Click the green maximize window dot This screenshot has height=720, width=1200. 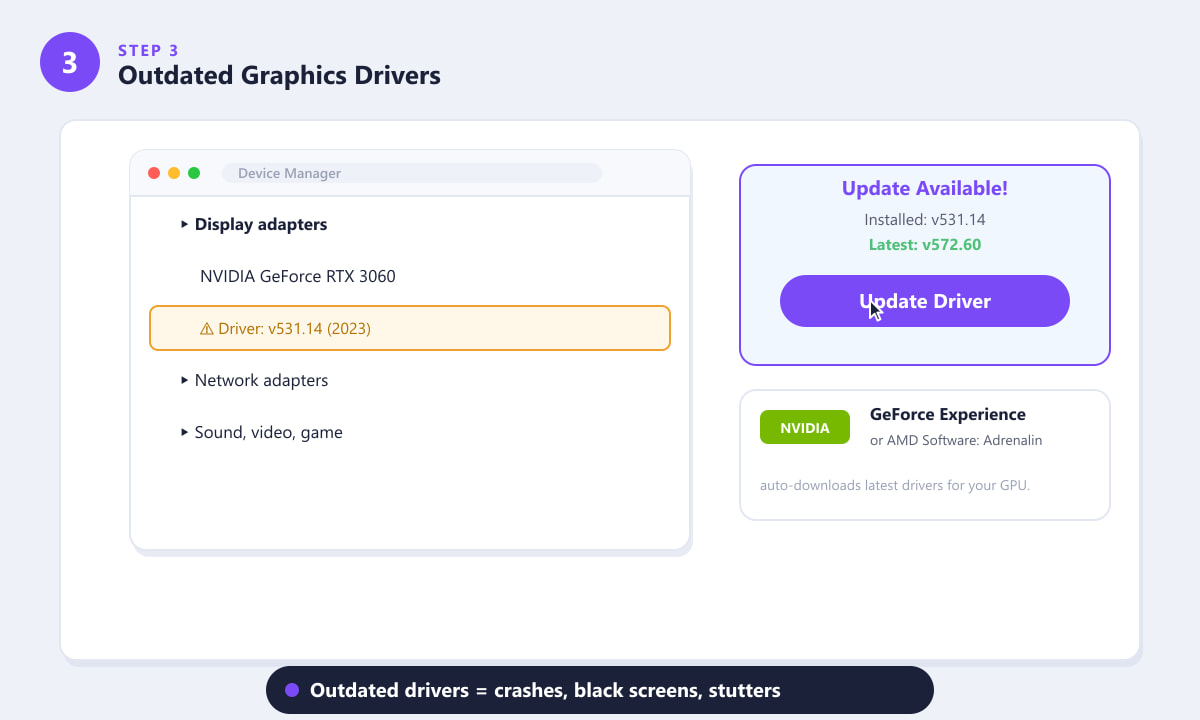coord(194,173)
